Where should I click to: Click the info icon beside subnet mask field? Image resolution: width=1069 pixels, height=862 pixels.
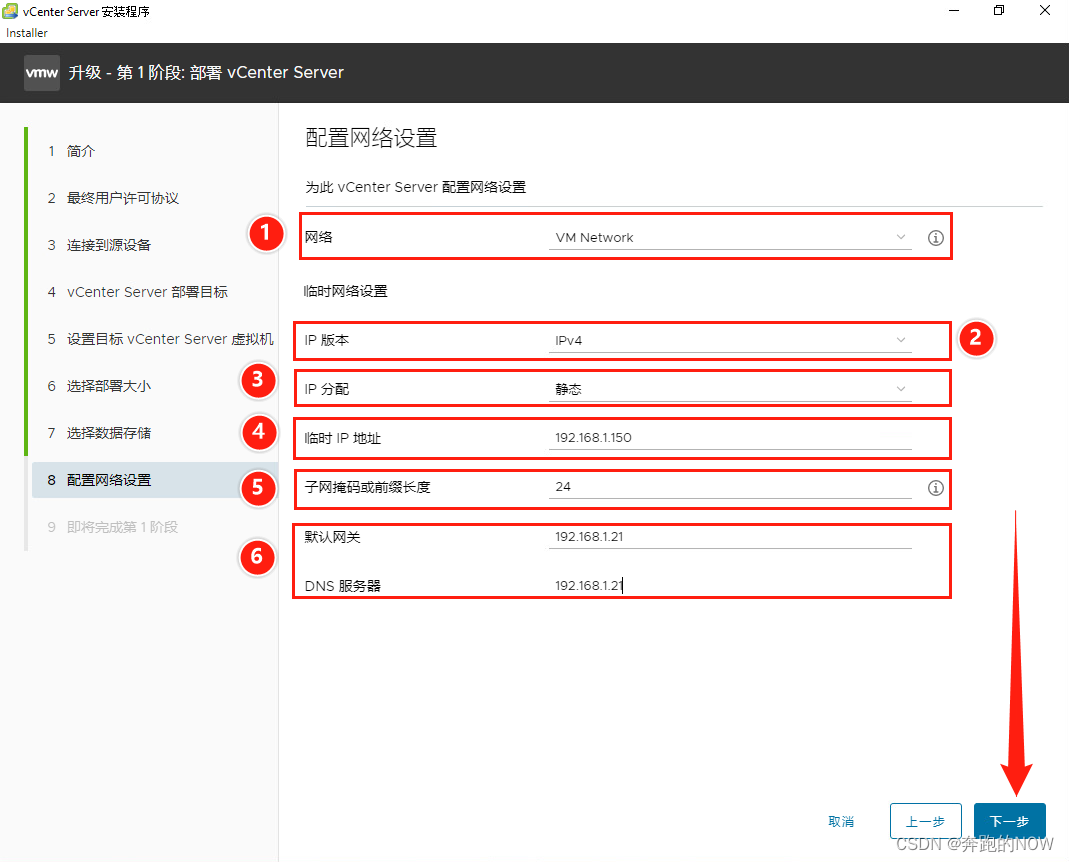[x=935, y=488]
